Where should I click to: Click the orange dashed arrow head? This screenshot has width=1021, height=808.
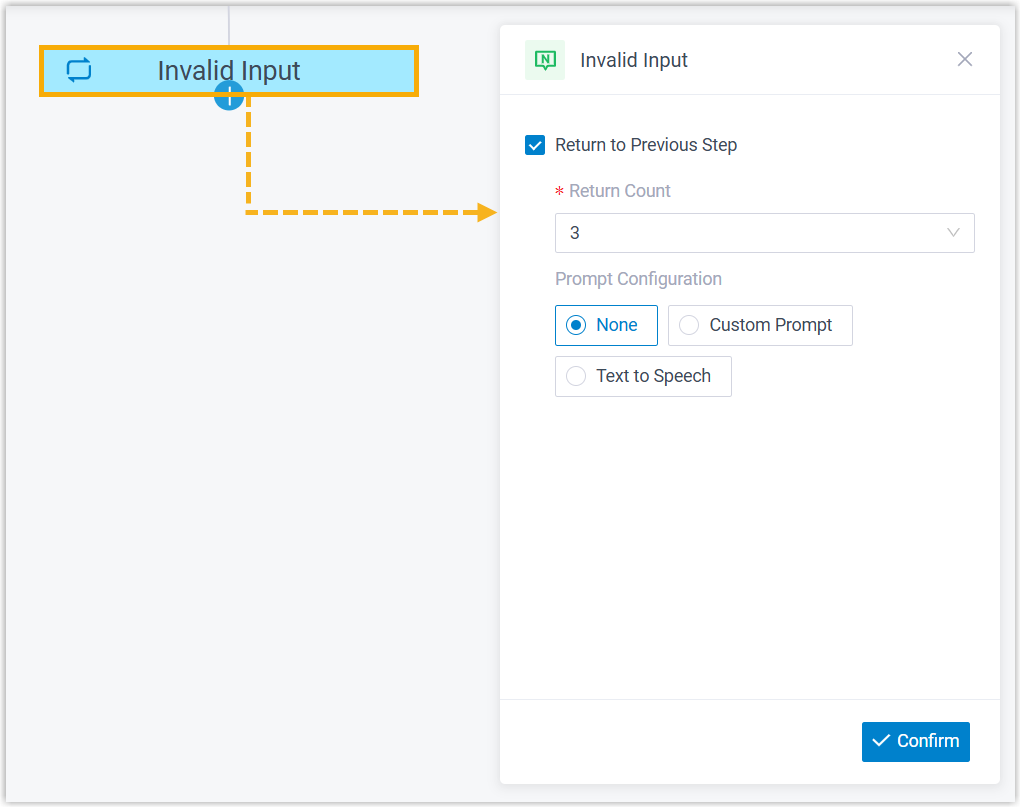point(487,212)
